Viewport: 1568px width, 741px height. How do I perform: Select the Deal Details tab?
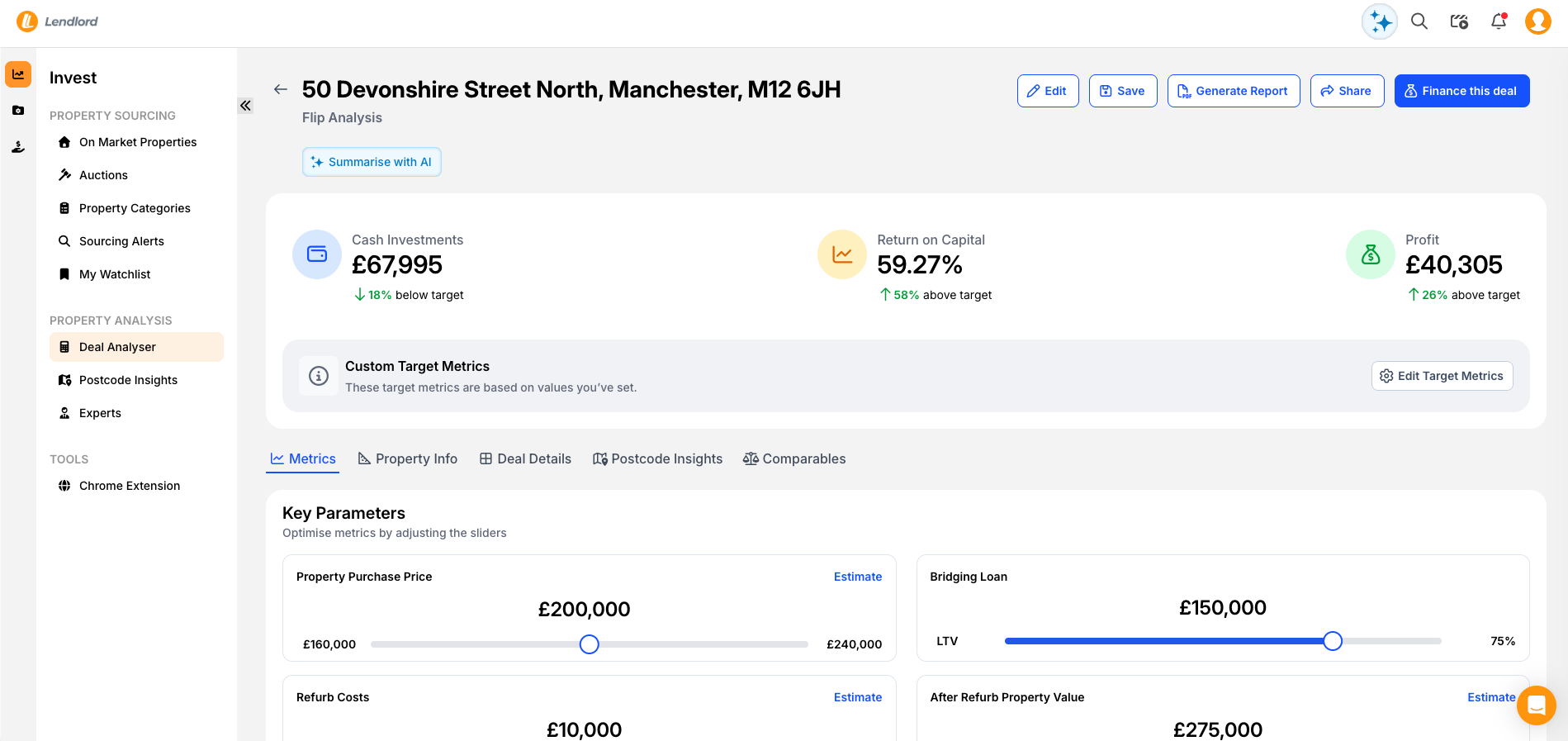coord(525,458)
